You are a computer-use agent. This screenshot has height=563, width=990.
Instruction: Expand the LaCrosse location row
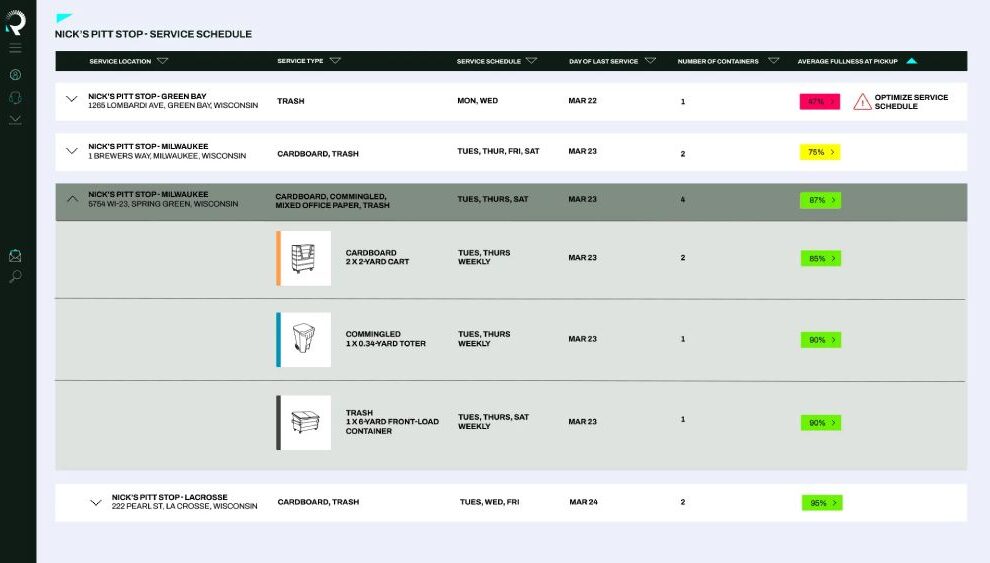pos(96,502)
